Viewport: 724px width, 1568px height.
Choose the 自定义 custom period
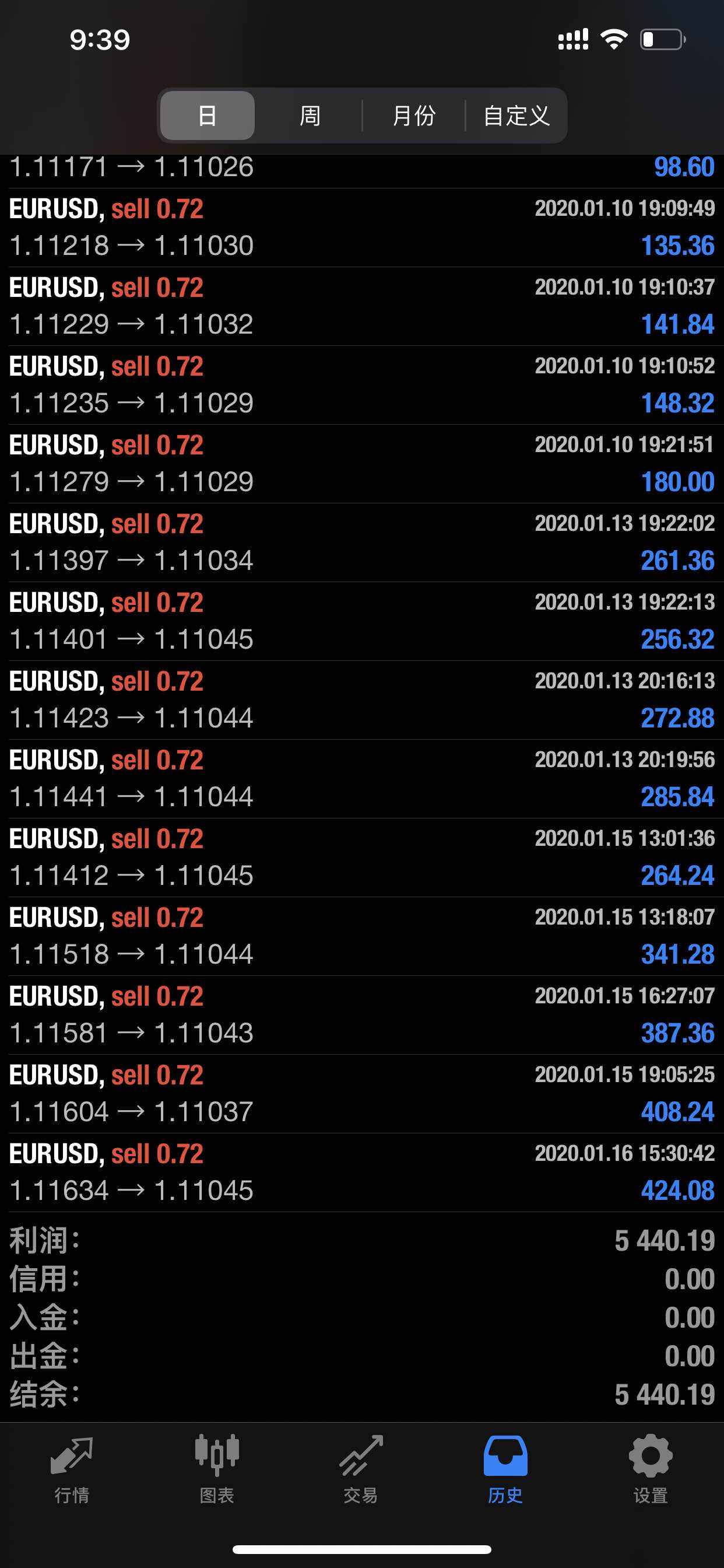click(516, 116)
